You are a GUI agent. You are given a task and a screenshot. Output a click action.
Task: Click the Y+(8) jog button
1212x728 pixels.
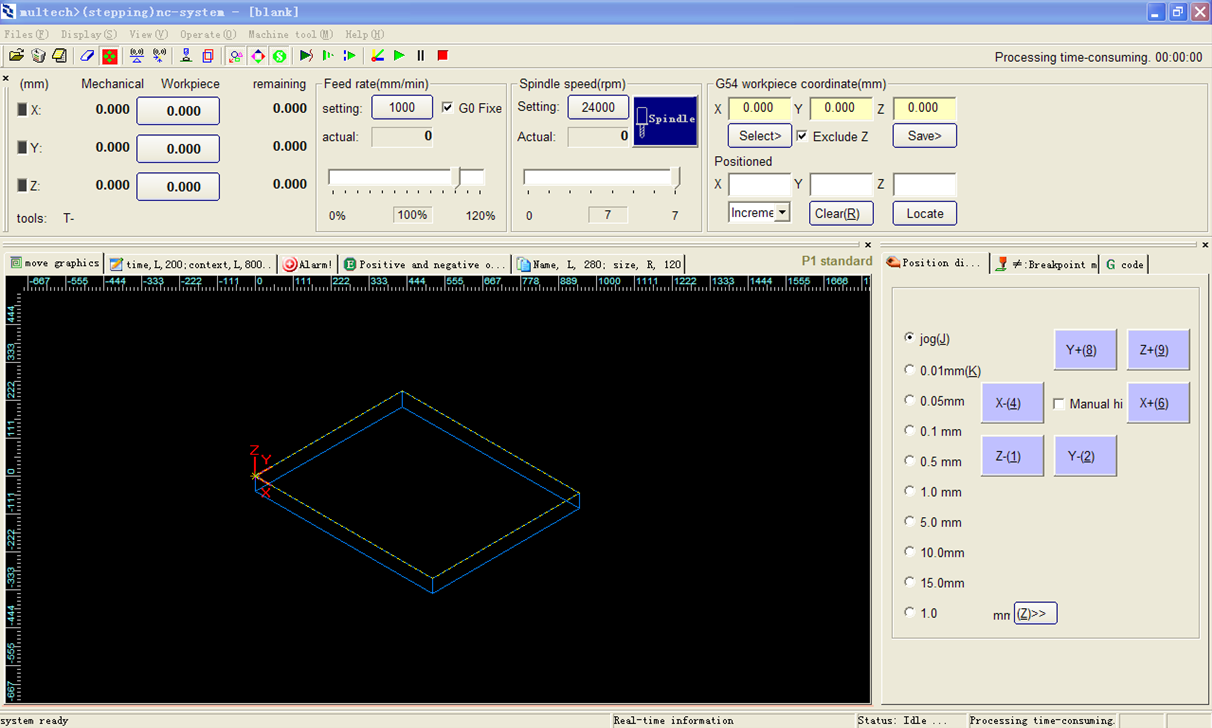1085,350
